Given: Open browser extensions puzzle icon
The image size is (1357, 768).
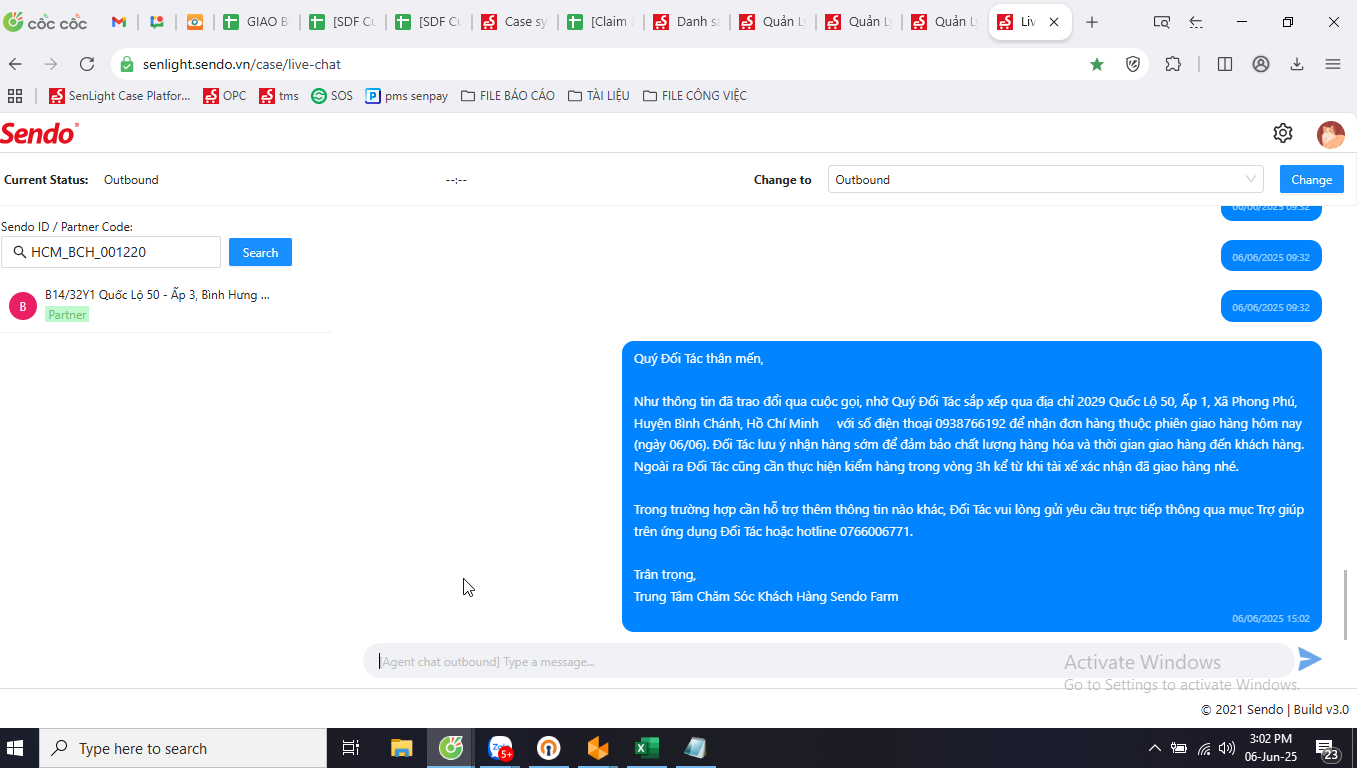Looking at the screenshot, I should (1174, 64).
